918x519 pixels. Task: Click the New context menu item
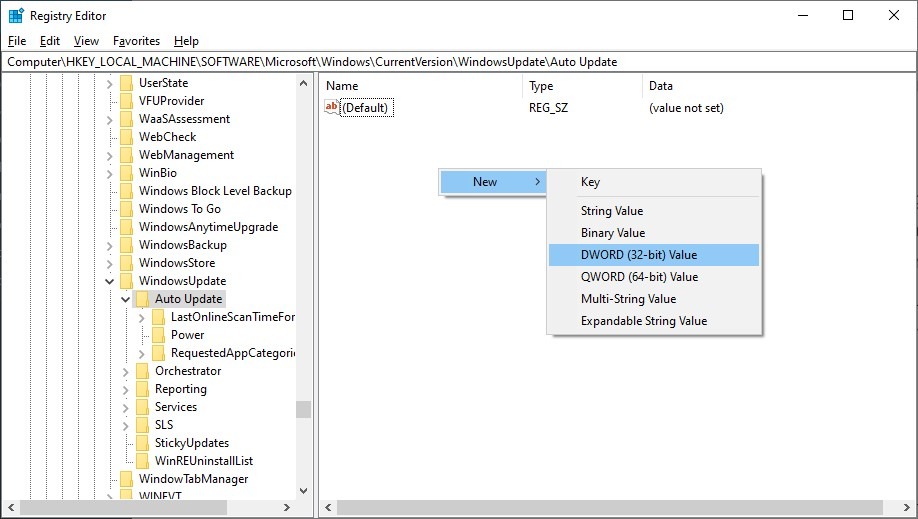(x=493, y=182)
